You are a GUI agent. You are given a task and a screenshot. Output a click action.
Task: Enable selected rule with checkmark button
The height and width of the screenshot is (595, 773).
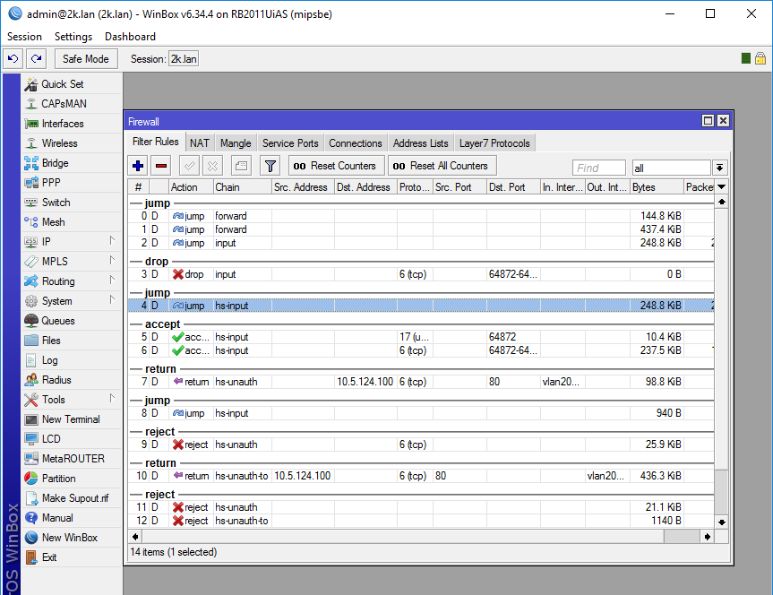point(189,166)
